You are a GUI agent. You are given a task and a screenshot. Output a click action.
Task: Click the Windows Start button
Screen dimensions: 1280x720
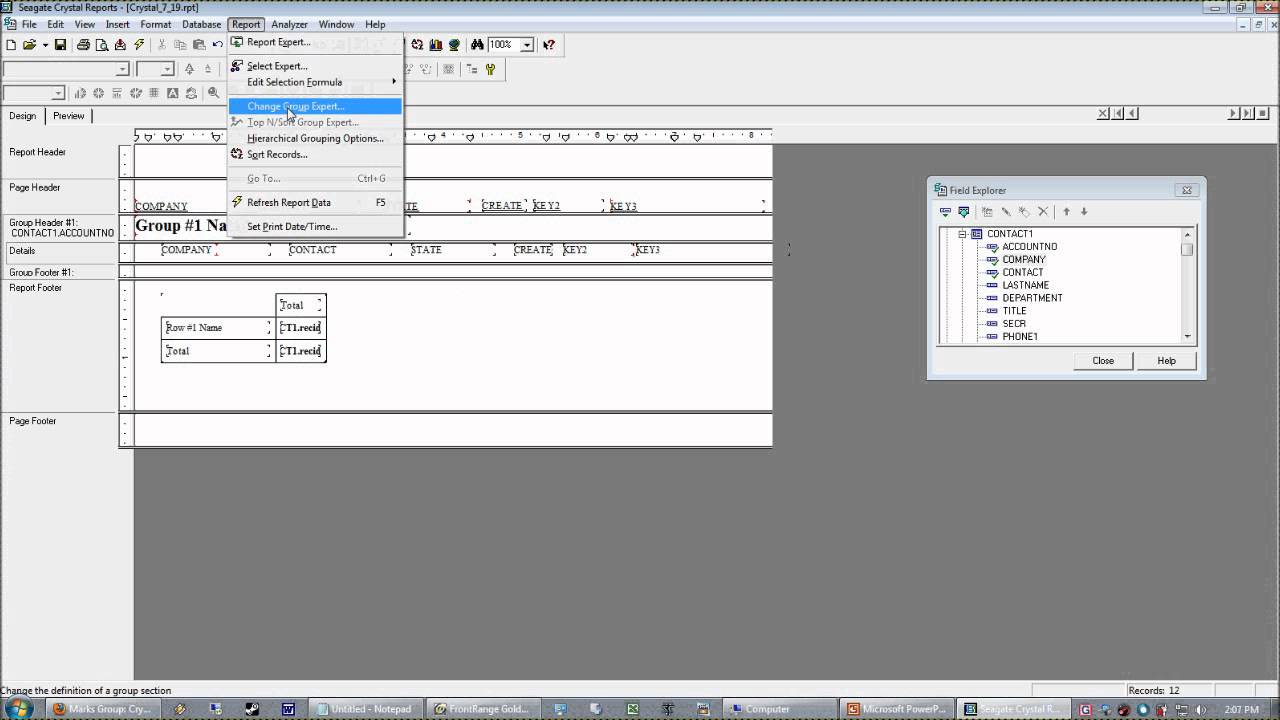19,708
